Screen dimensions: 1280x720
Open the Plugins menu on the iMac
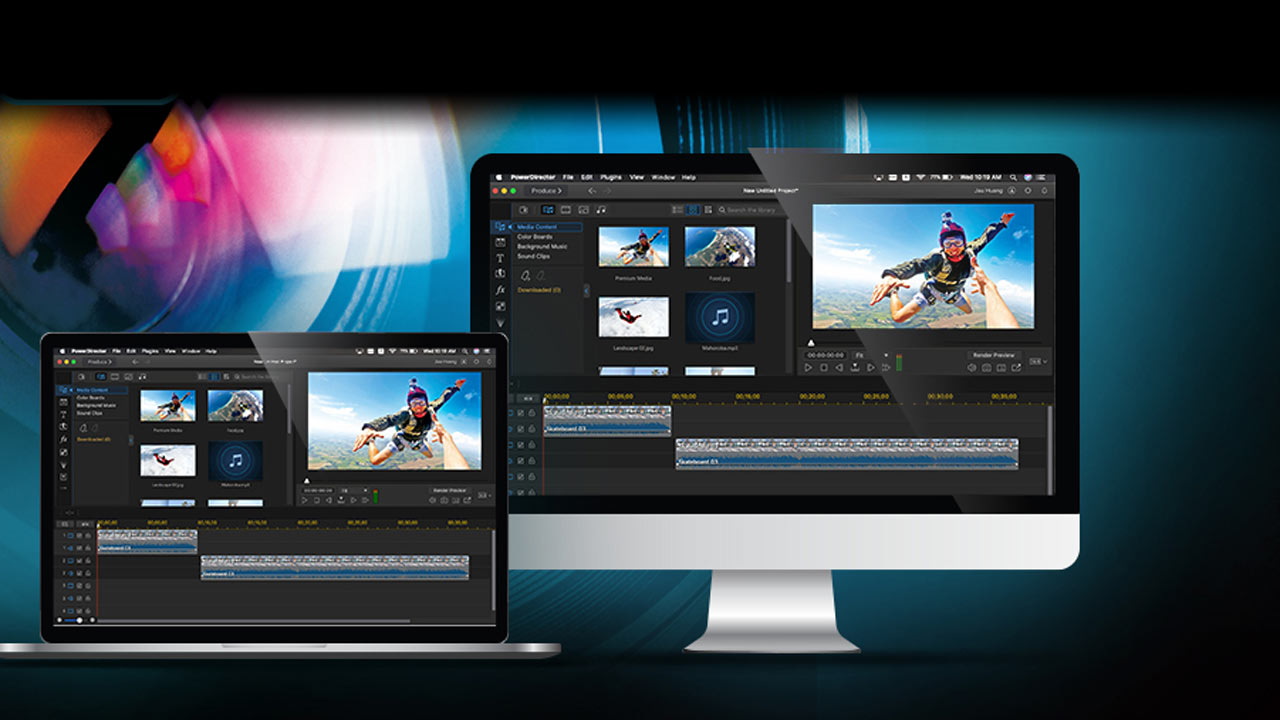[611, 177]
